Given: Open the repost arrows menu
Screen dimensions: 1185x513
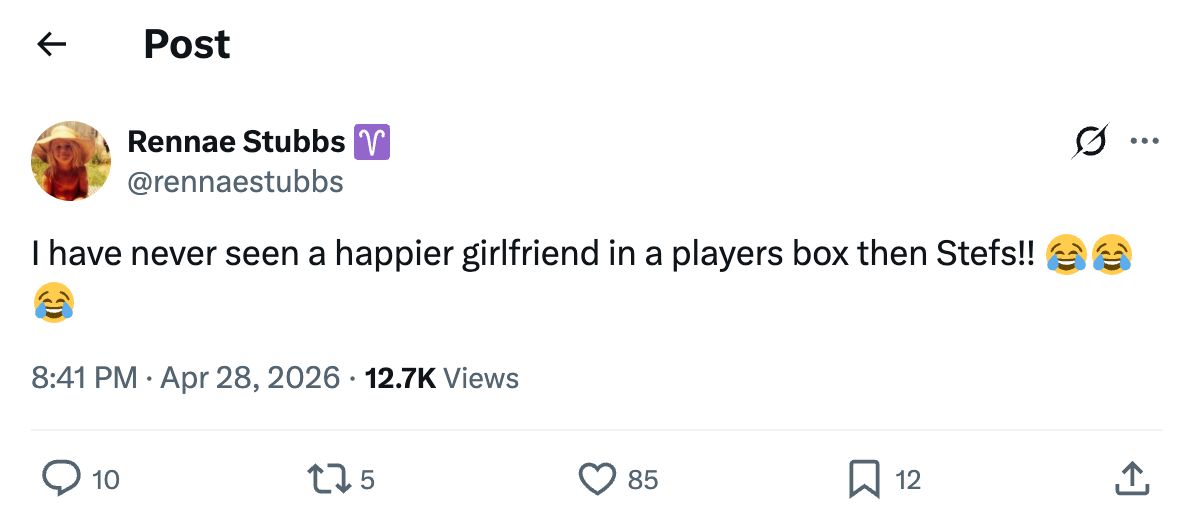Looking at the screenshot, I should [x=332, y=479].
